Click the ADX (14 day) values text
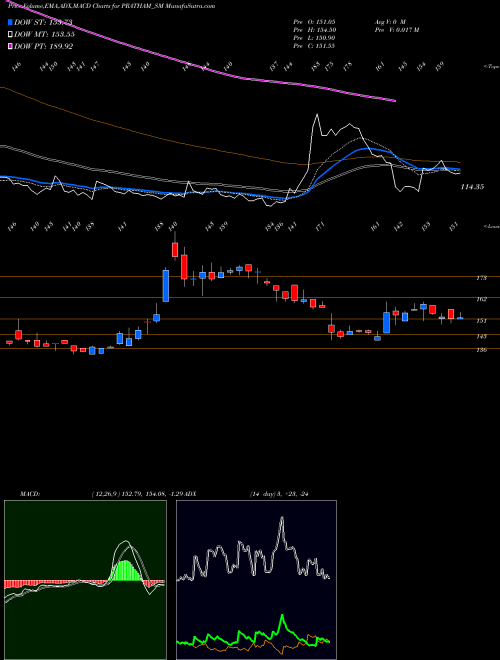The image size is (500, 660). (x=279, y=494)
